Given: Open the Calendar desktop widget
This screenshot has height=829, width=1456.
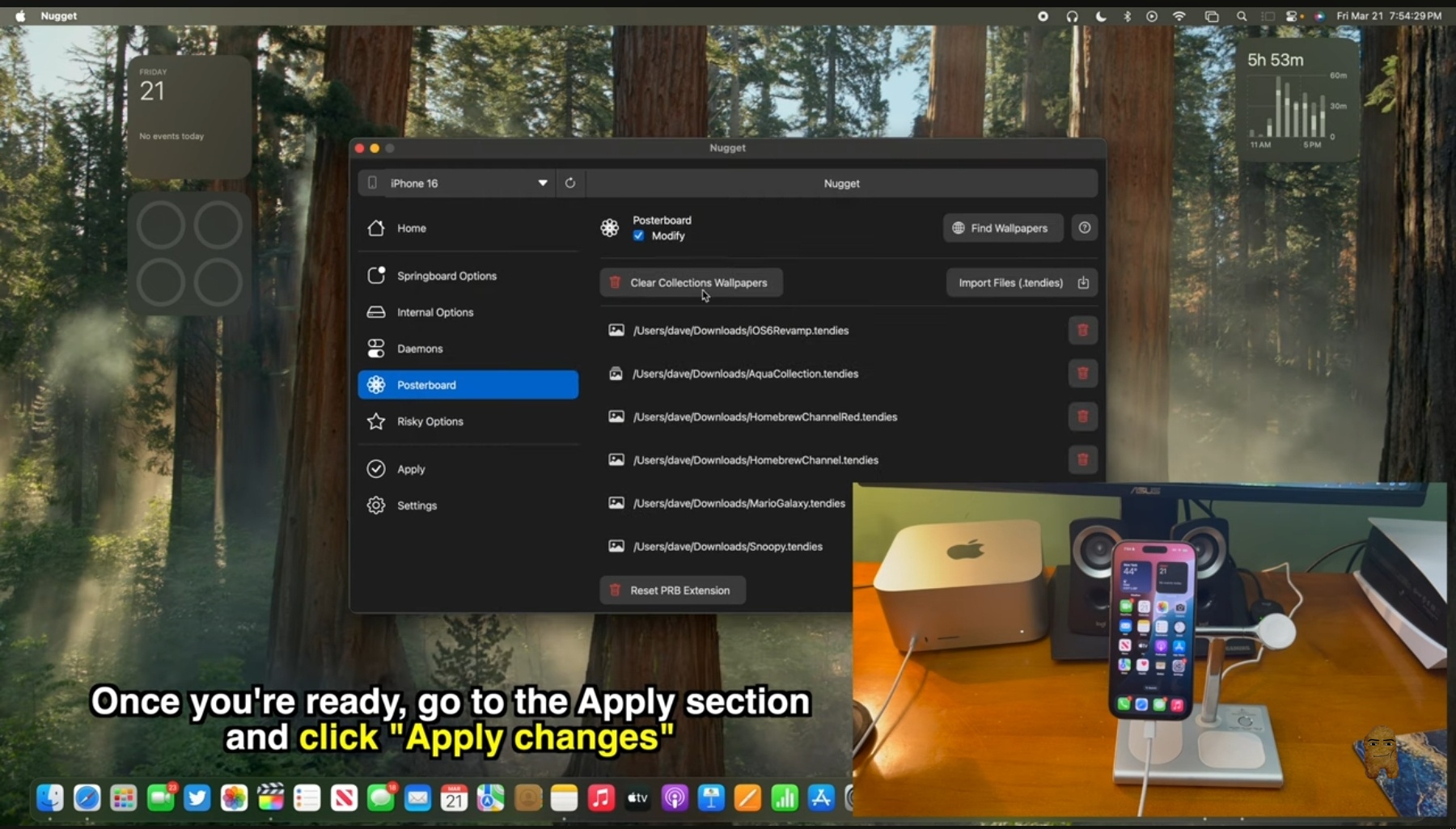Looking at the screenshot, I should (189, 116).
